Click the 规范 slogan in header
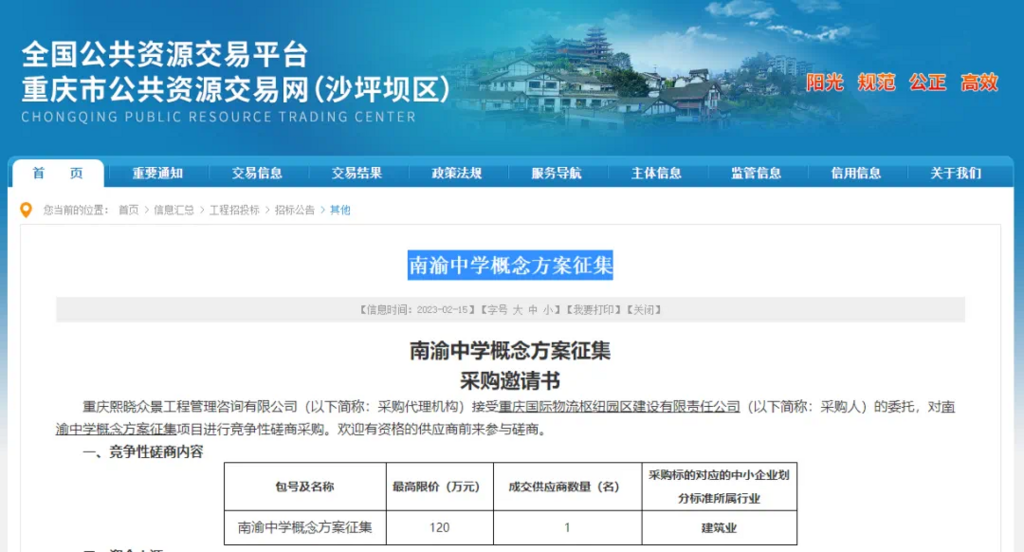 (876, 82)
